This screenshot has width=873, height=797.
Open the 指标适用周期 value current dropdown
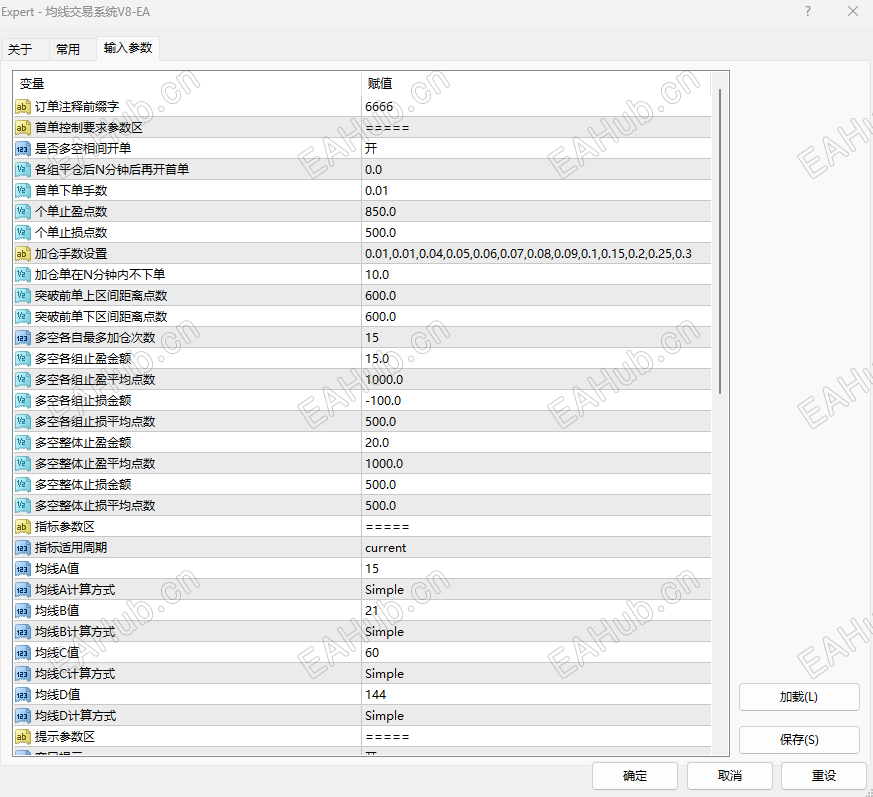tap(536, 548)
